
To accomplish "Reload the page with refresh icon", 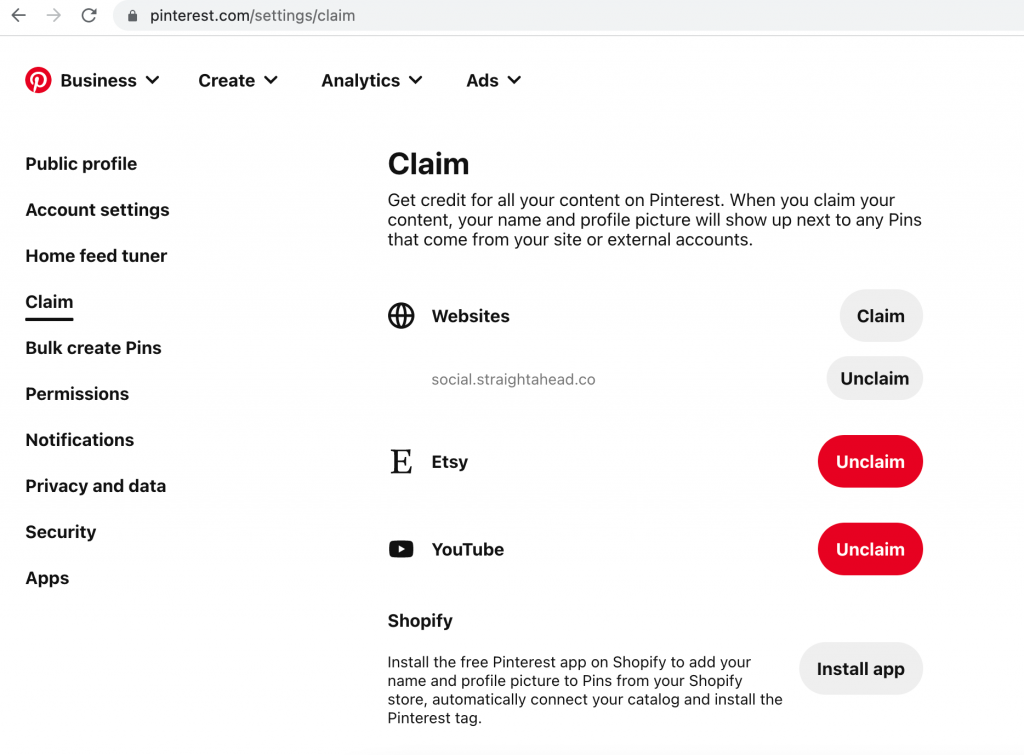I will pos(89,15).
